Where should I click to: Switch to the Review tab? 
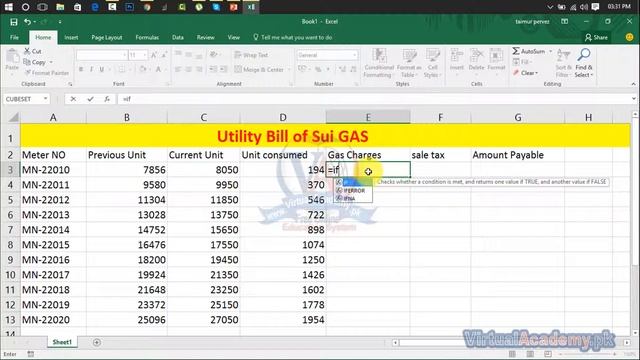pyautogui.click(x=205, y=37)
